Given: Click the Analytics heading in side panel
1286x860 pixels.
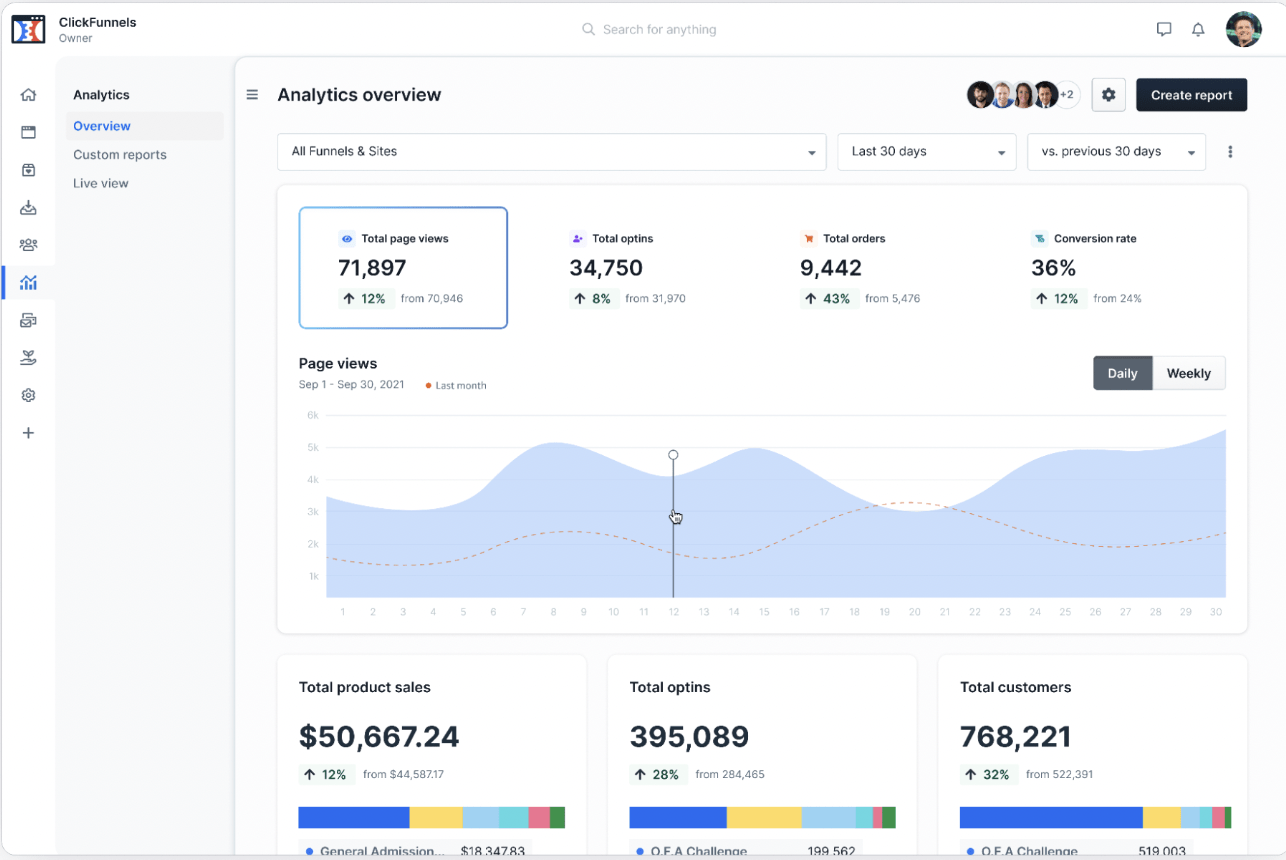Looking at the screenshot, I should (102, 95).
